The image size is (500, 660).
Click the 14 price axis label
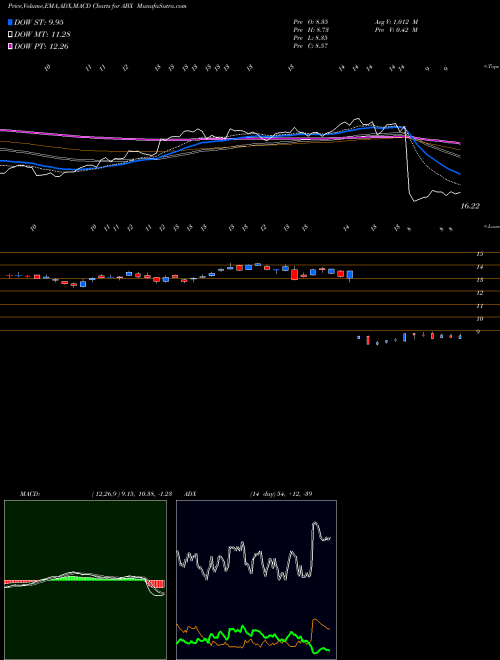pos(479,267)
